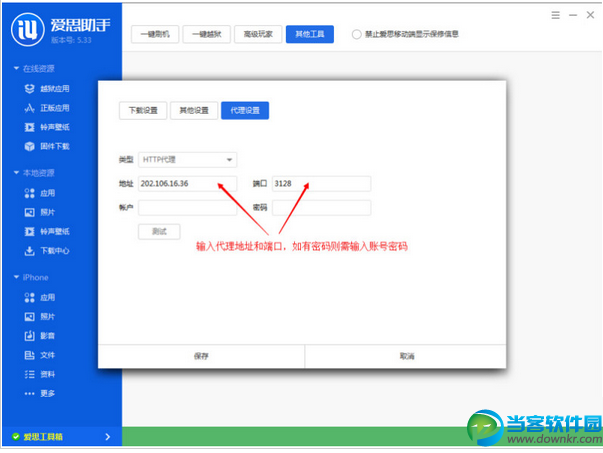Viewport: 603px width, 453px height.
Task: Open 铃声壁纸 icon under 在线资源
Action: click(30, 127)
